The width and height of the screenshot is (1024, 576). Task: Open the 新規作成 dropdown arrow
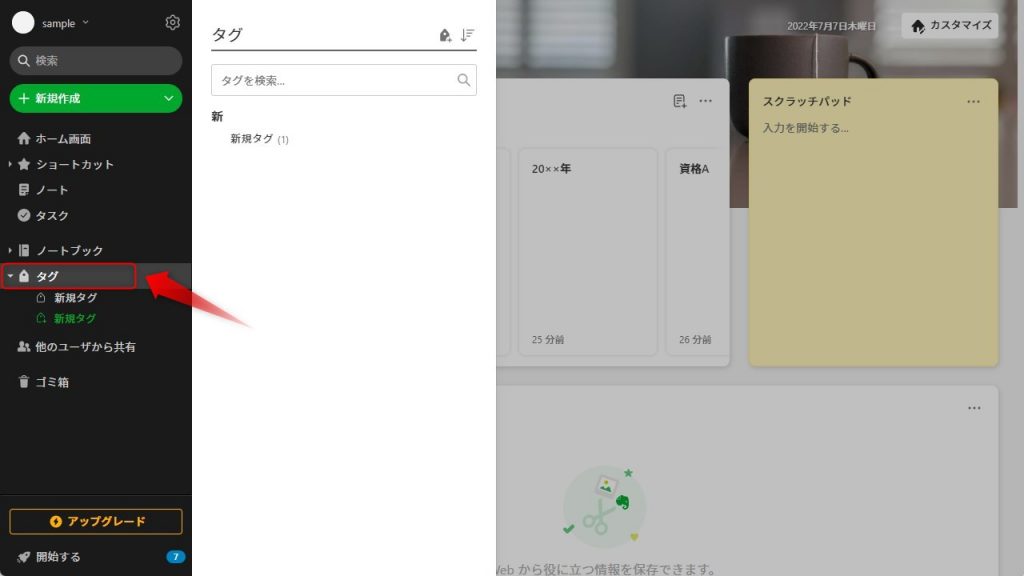(168, 99)
